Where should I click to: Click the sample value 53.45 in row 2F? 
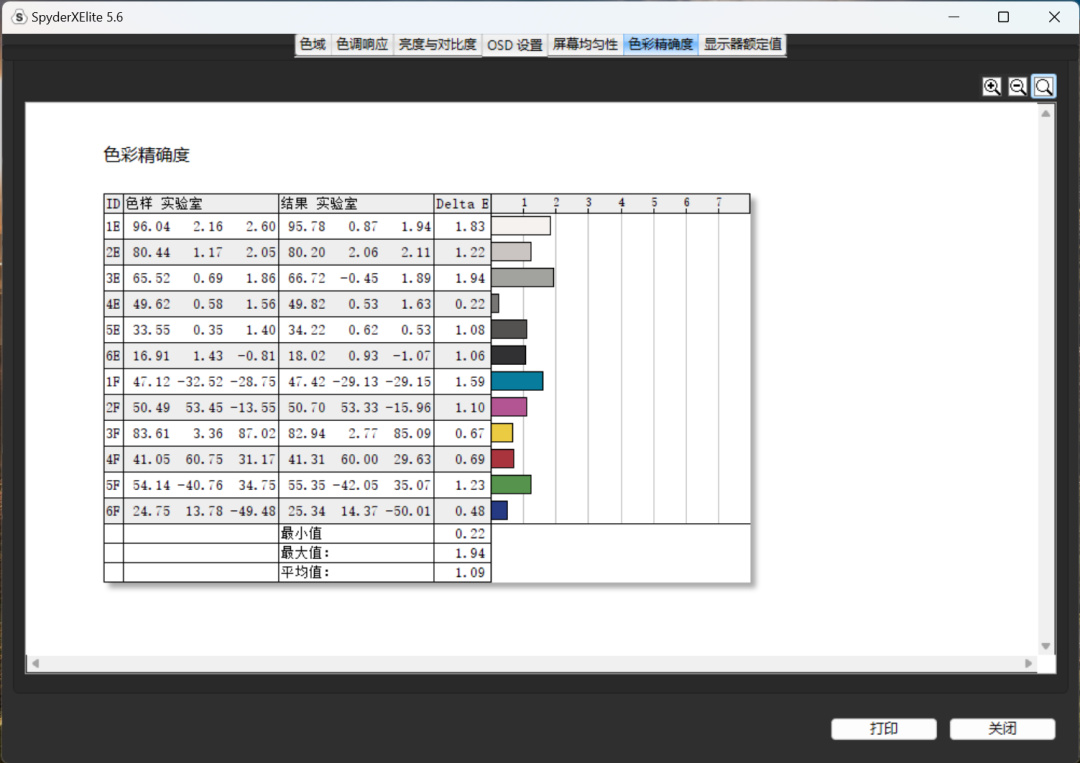(204, 408)
